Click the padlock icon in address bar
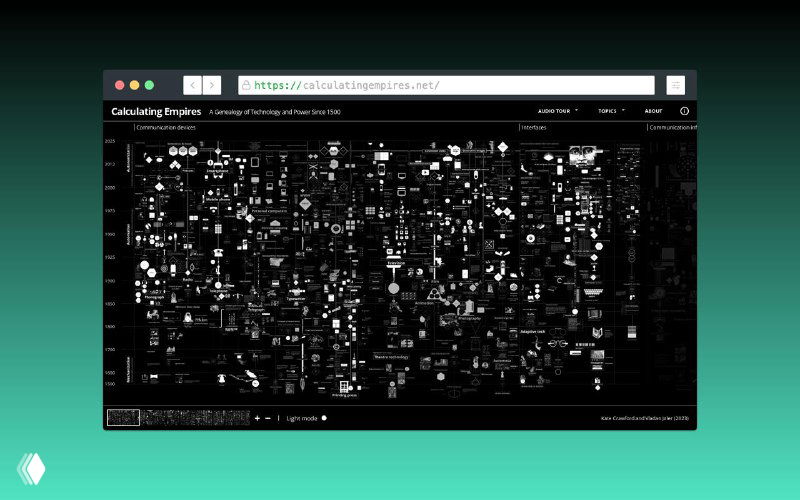This screenshot has height=500, width=800. [x=246, y=86]
